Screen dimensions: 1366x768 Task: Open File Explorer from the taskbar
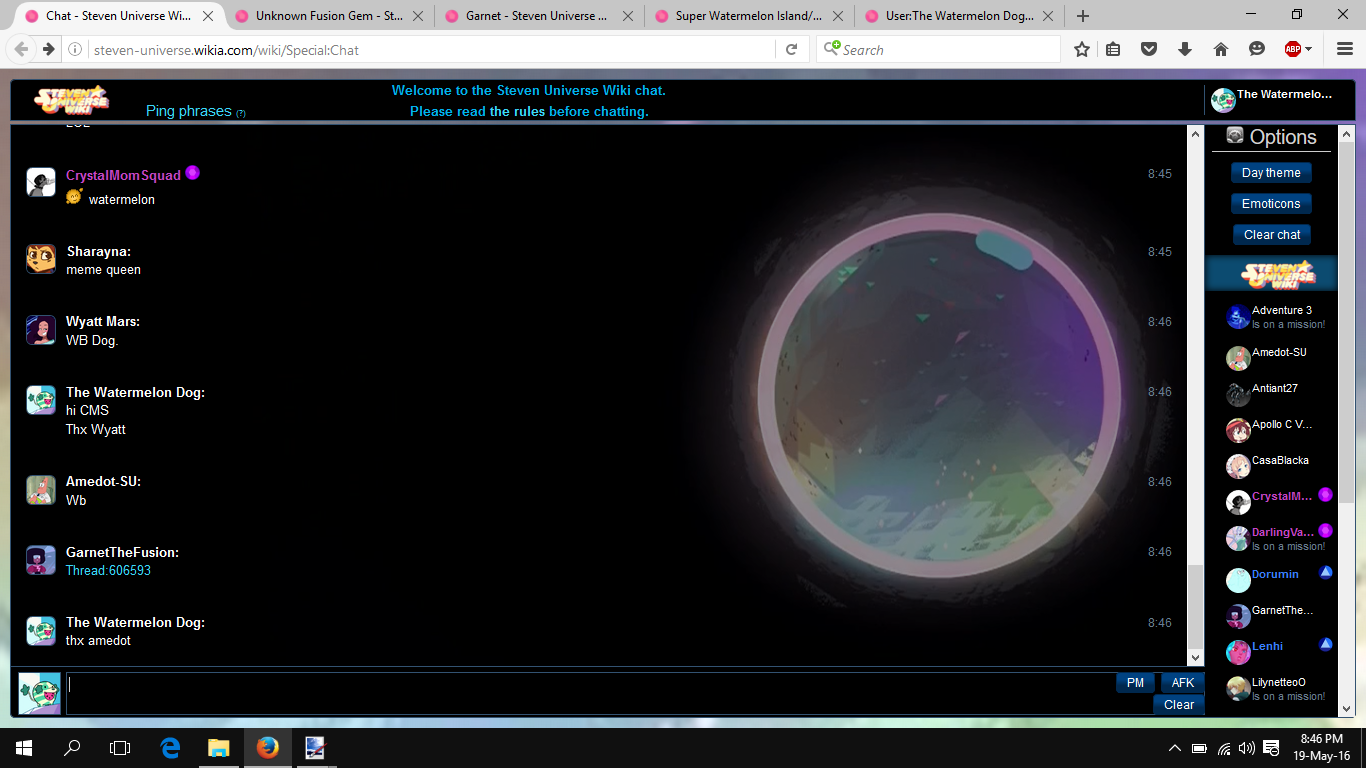[x=219, y=747]
